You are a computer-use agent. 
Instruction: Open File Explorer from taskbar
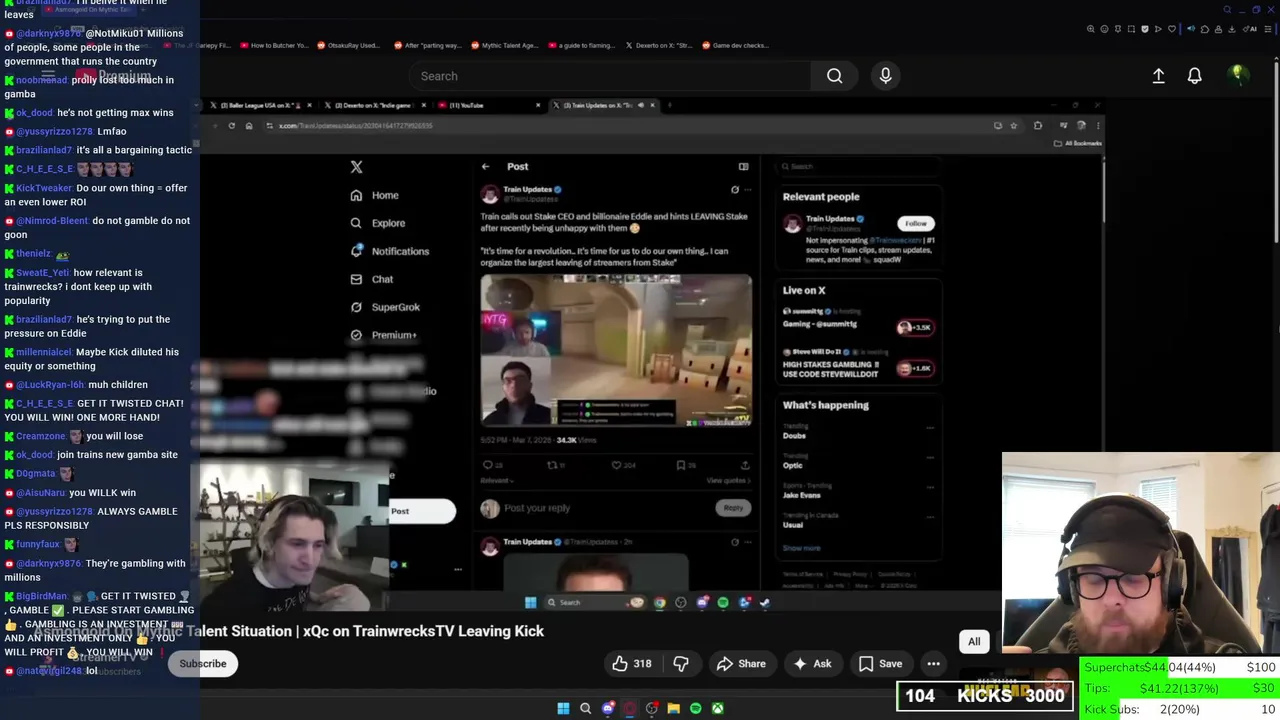674,709
